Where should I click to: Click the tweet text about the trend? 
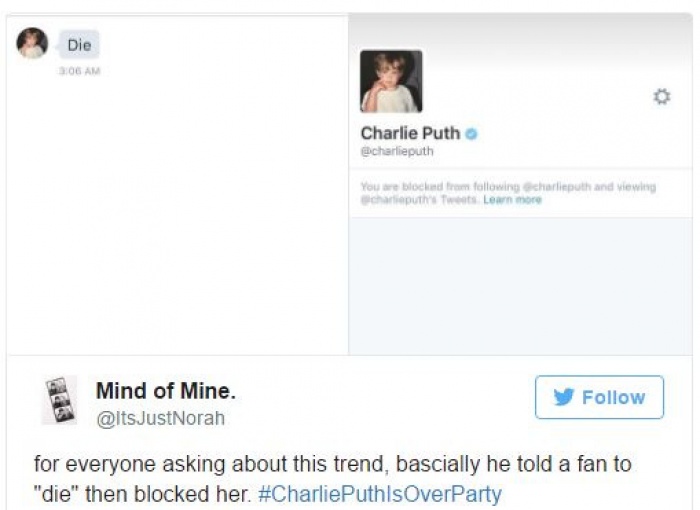330,466
